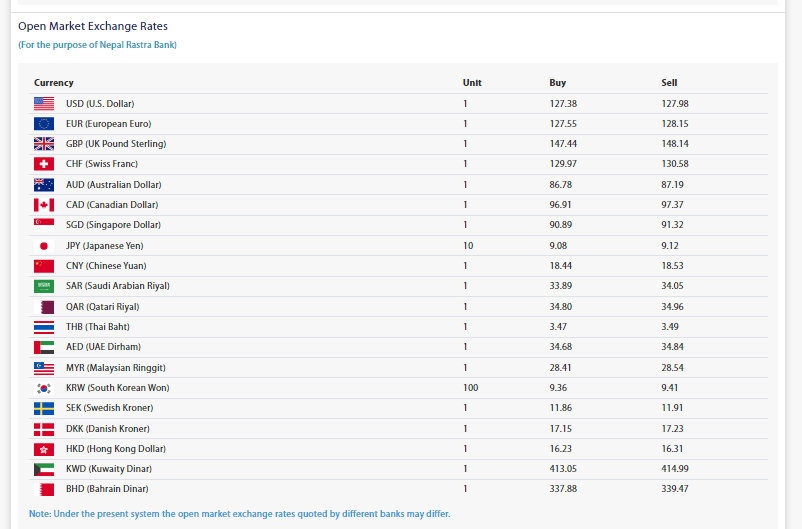Click the United States flag icon
Viewport: 802px width, 529px height.
pyautogui.click(x=44, y=104)
